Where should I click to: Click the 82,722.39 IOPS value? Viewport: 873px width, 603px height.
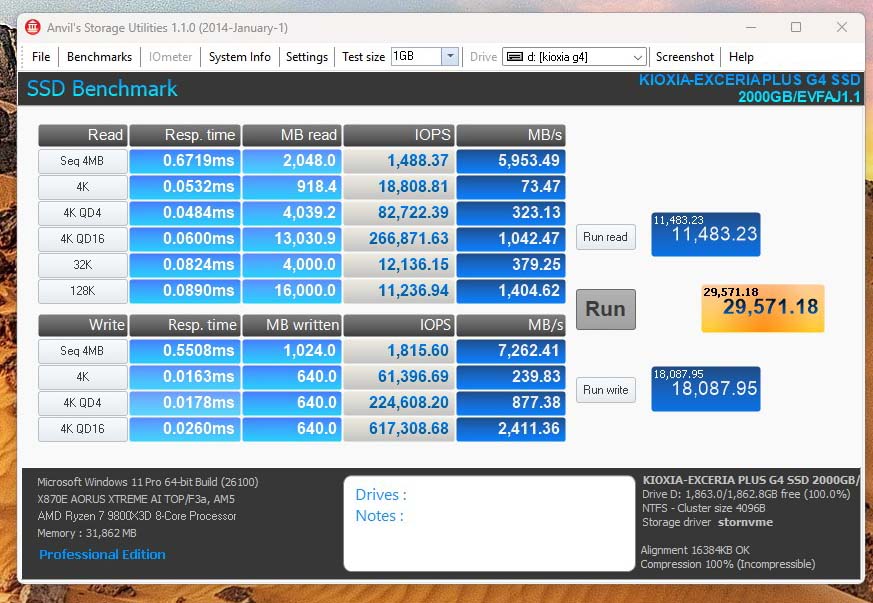click(399, 213)
